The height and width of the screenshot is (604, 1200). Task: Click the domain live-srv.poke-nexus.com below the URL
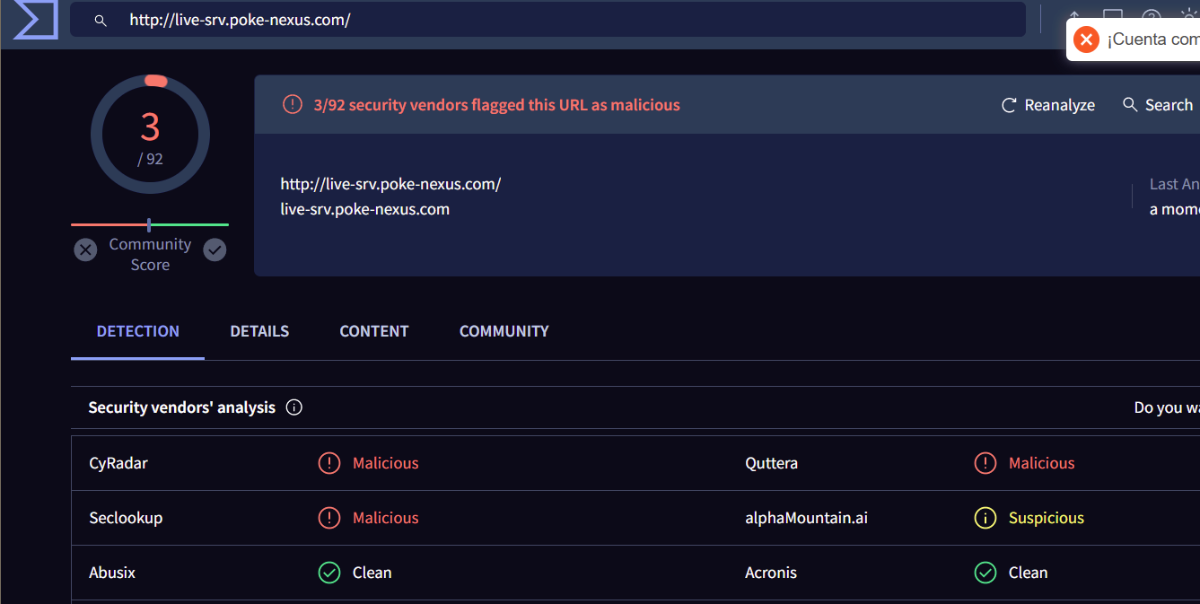coord(365,209)
